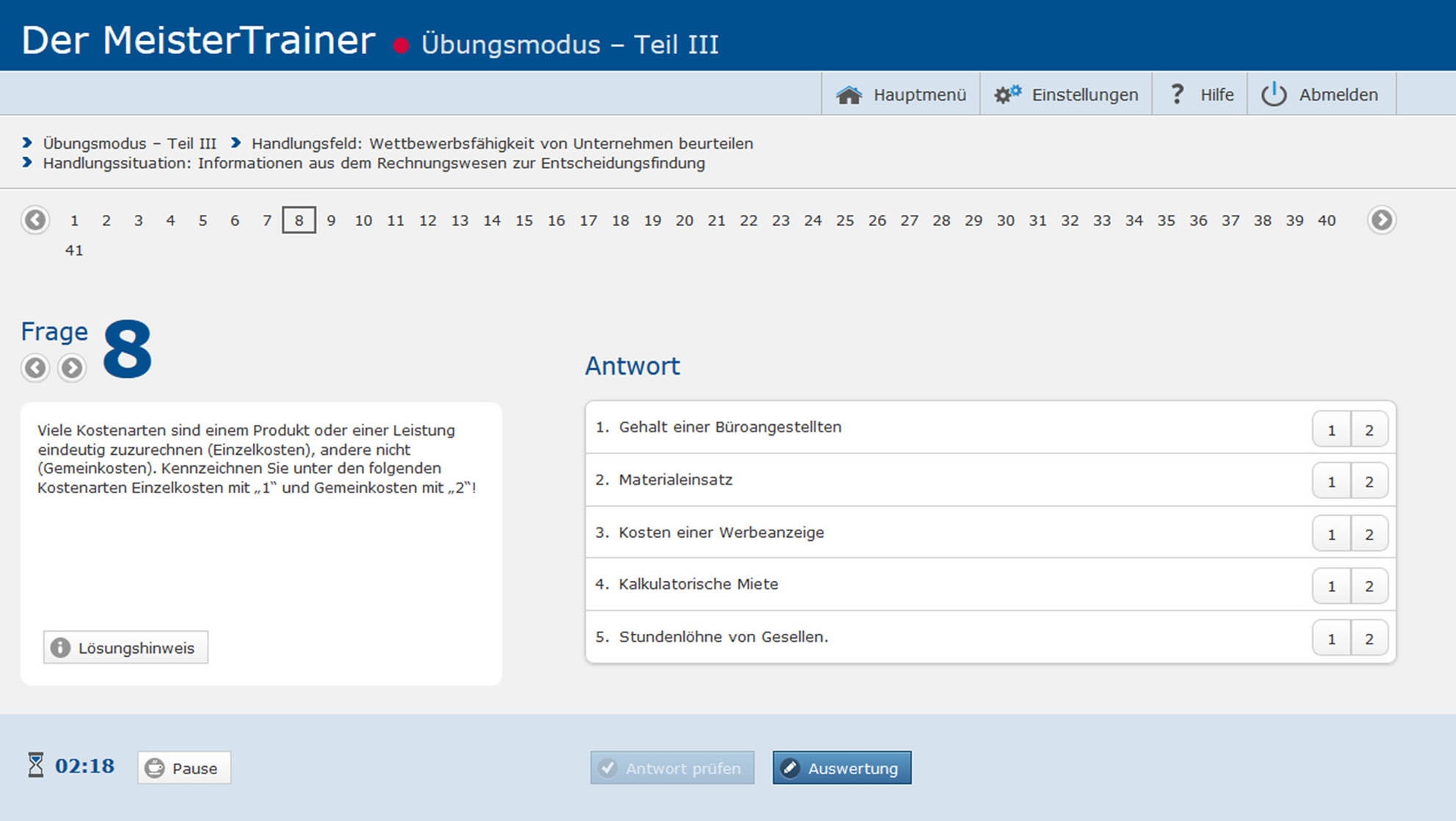Open the Auswertung evaluation

click(x=842, y=768)
